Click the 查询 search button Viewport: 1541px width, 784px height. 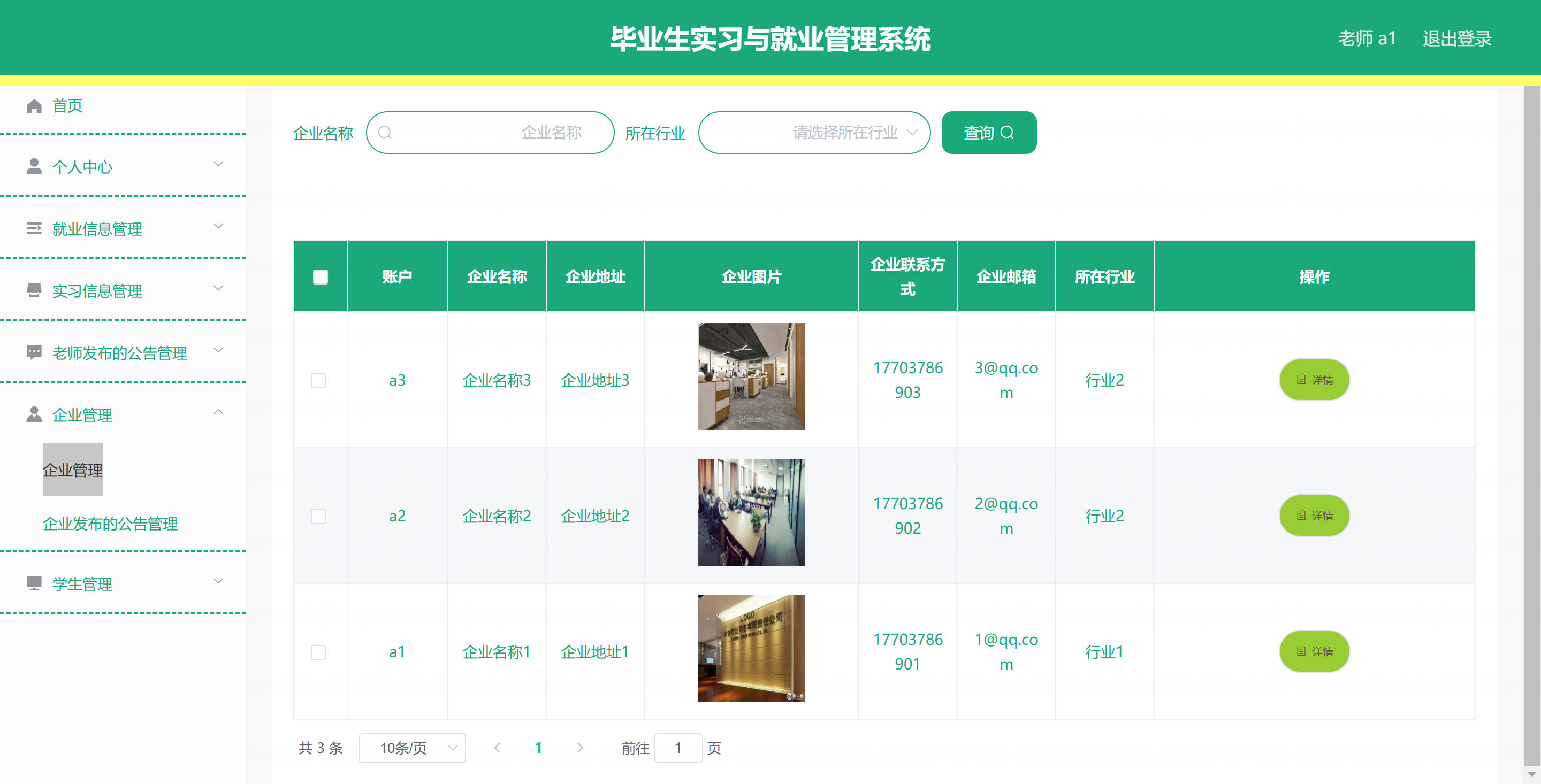988,133
